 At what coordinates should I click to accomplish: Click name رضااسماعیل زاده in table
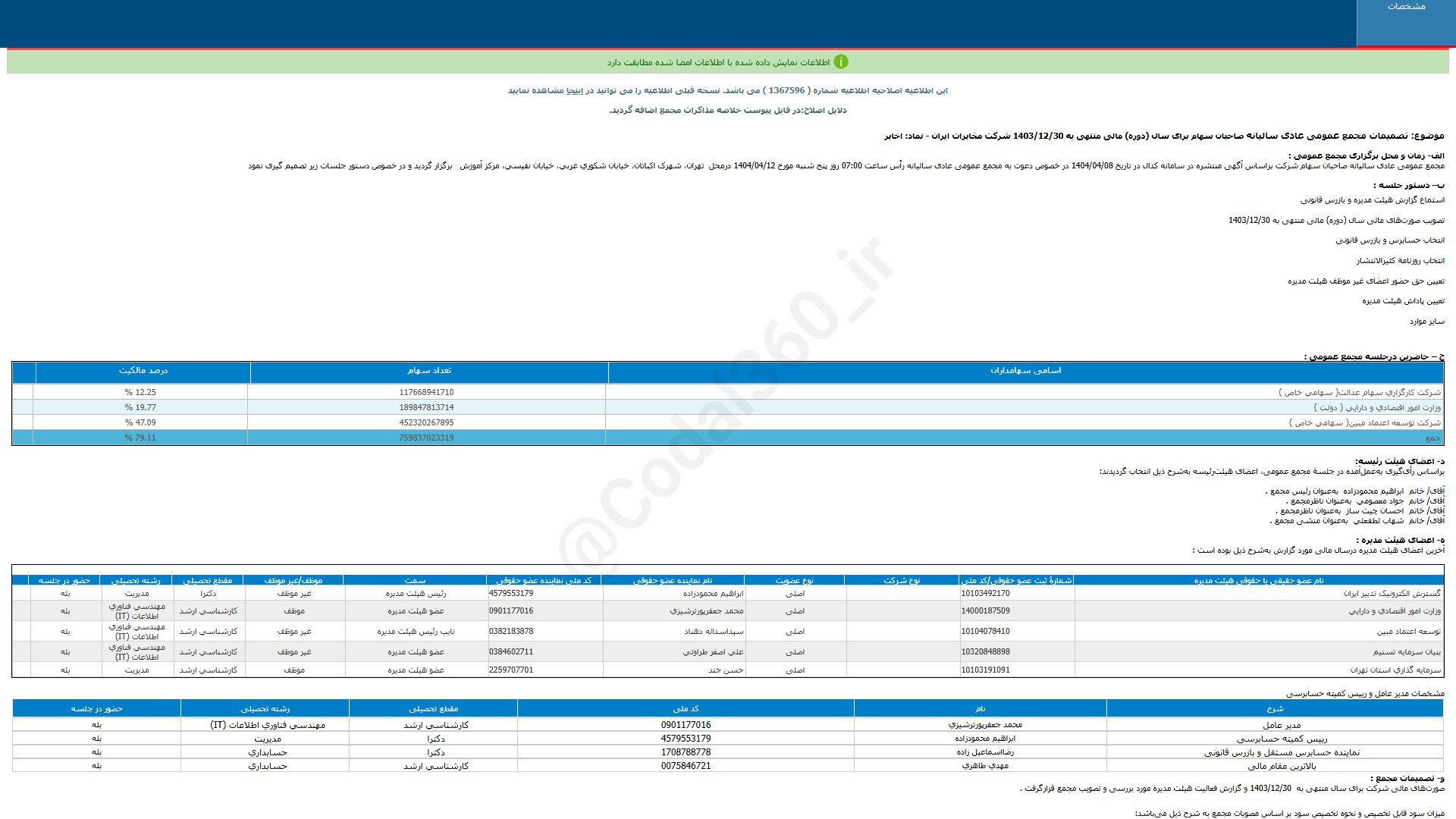985,752
